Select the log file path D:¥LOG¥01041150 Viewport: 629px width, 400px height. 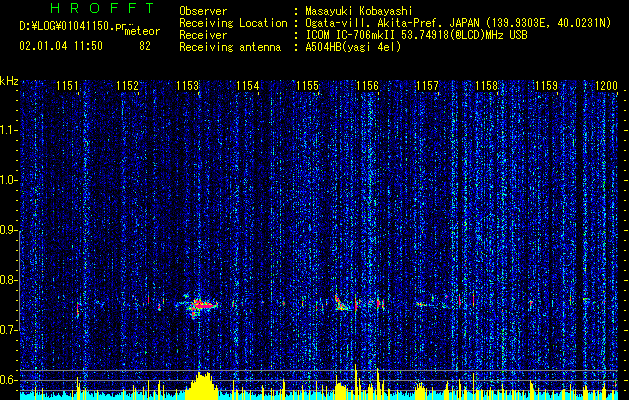tap(73, 26)
